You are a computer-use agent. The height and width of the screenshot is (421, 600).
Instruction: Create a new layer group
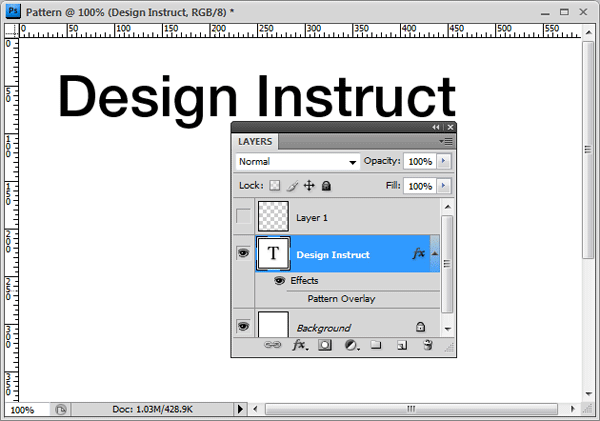click(x=376, y=345)
